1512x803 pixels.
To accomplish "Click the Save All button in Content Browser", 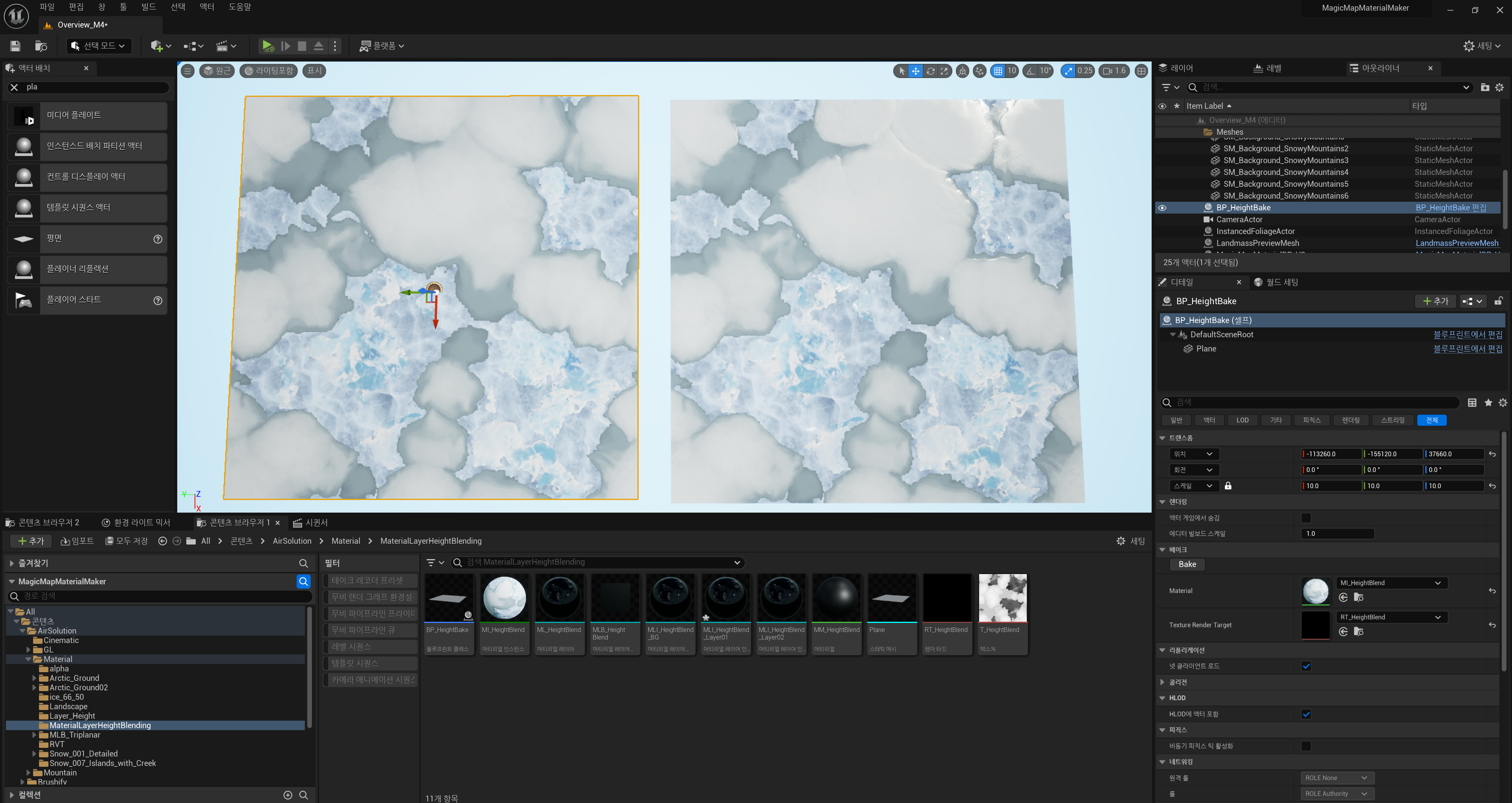I will coord(126,541).
